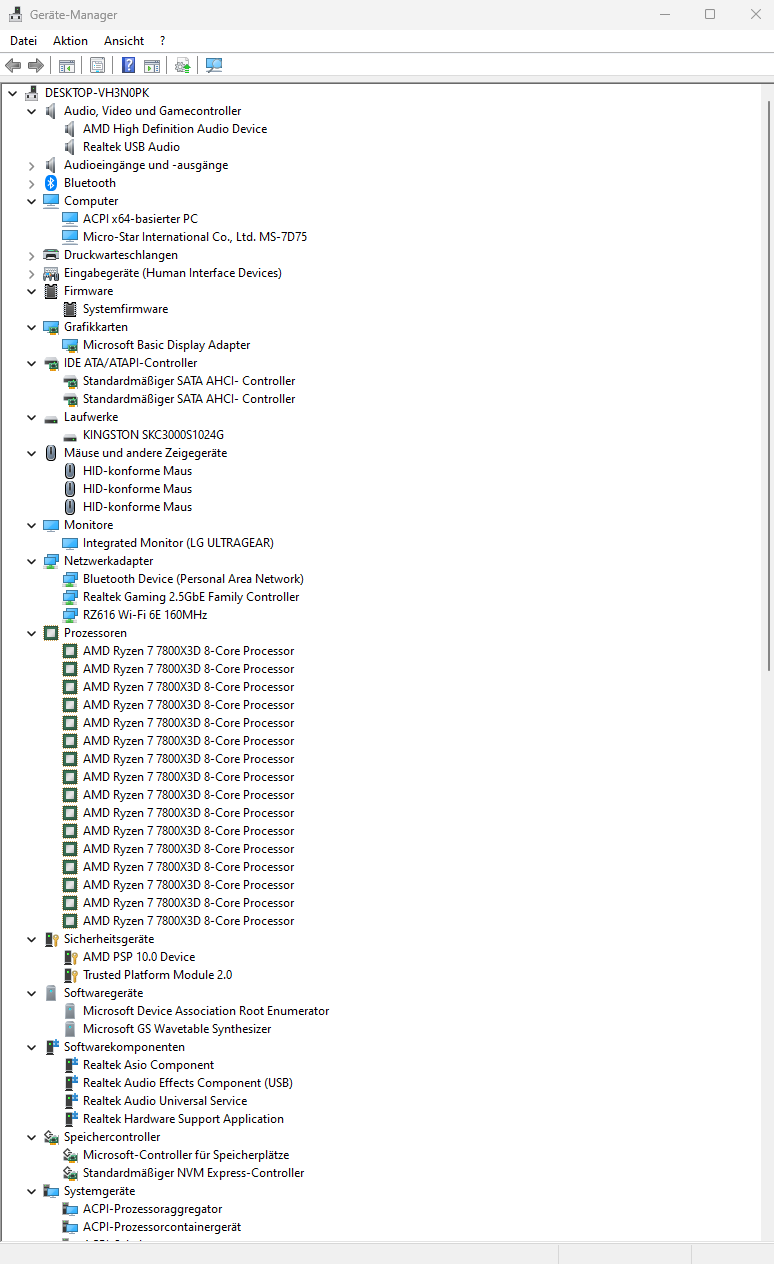Screen dimensions: 774x1264
Task: Click the Back arrow in the toolbar
Action: point(13,66)
